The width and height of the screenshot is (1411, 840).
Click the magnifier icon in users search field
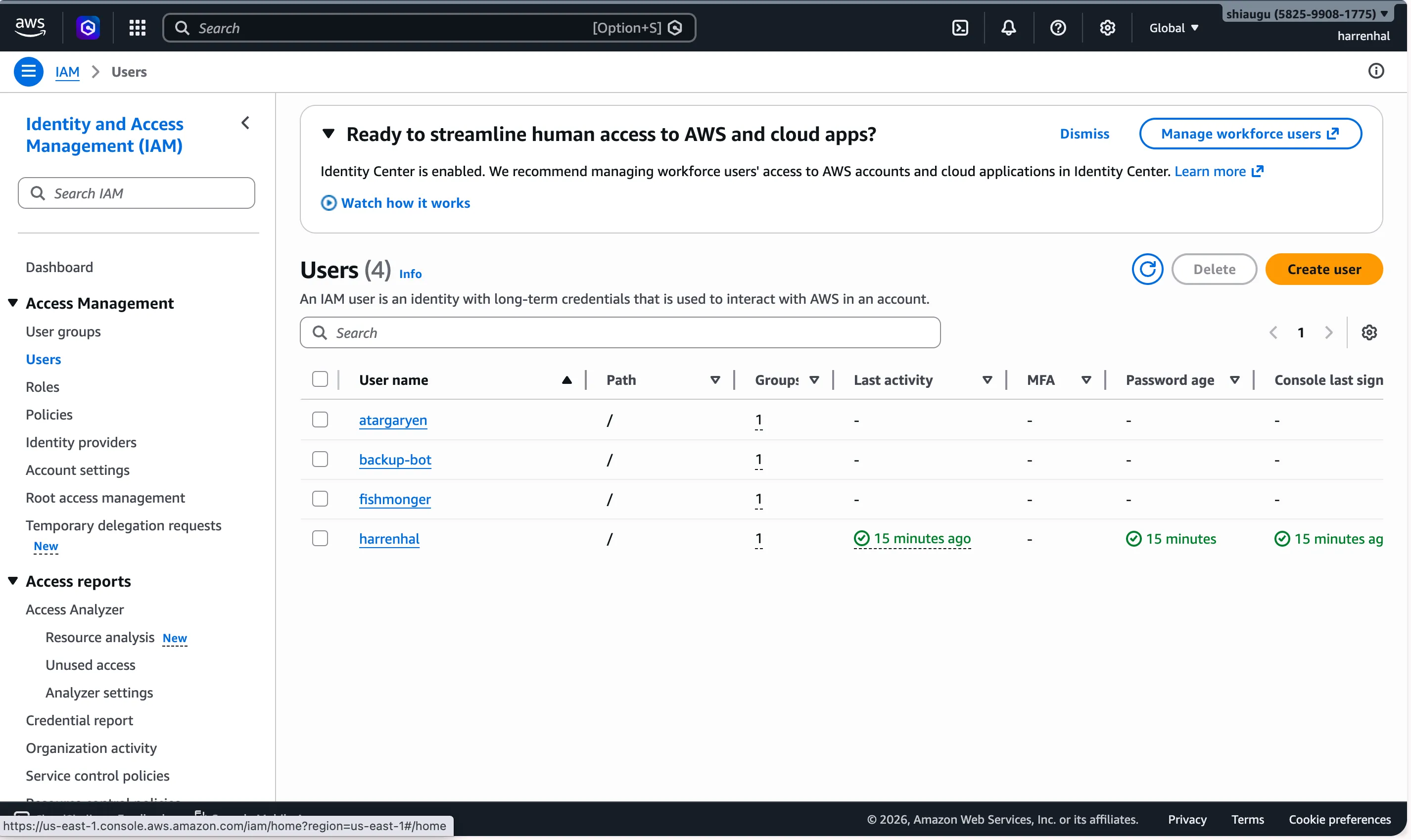point(320,332)
